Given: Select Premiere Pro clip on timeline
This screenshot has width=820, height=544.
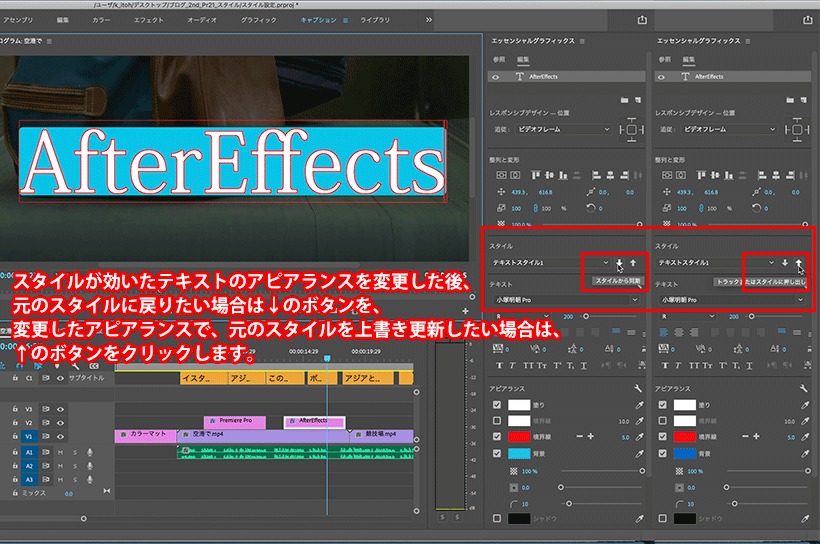Looking at the screenshot, I should 235,422.
